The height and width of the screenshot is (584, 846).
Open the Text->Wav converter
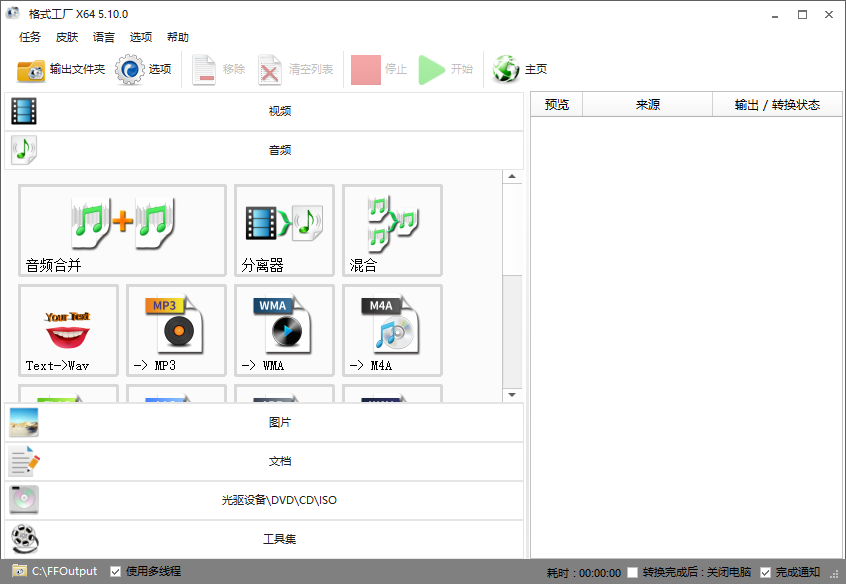point(69,330)
